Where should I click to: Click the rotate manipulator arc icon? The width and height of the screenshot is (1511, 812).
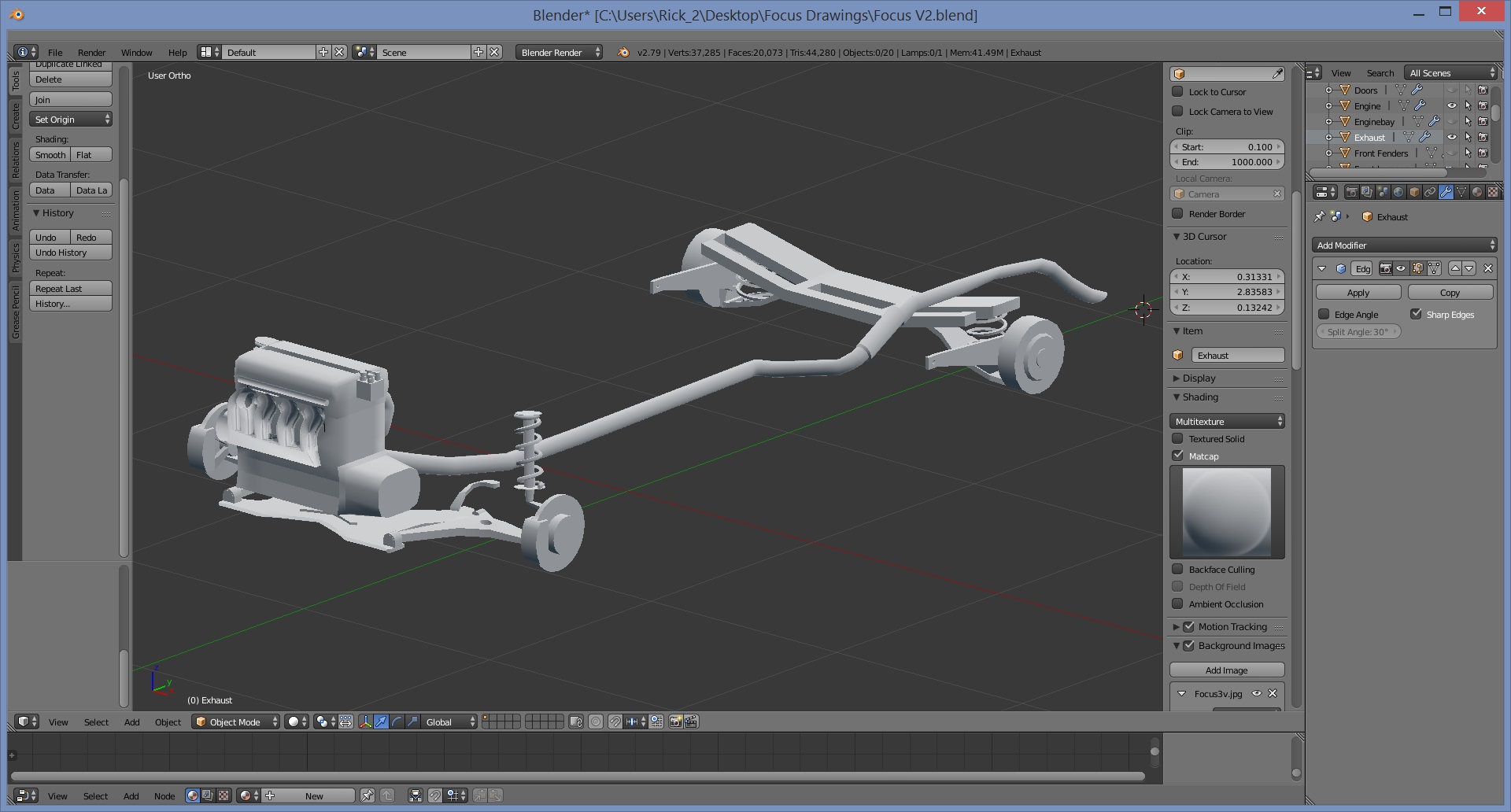397,722
